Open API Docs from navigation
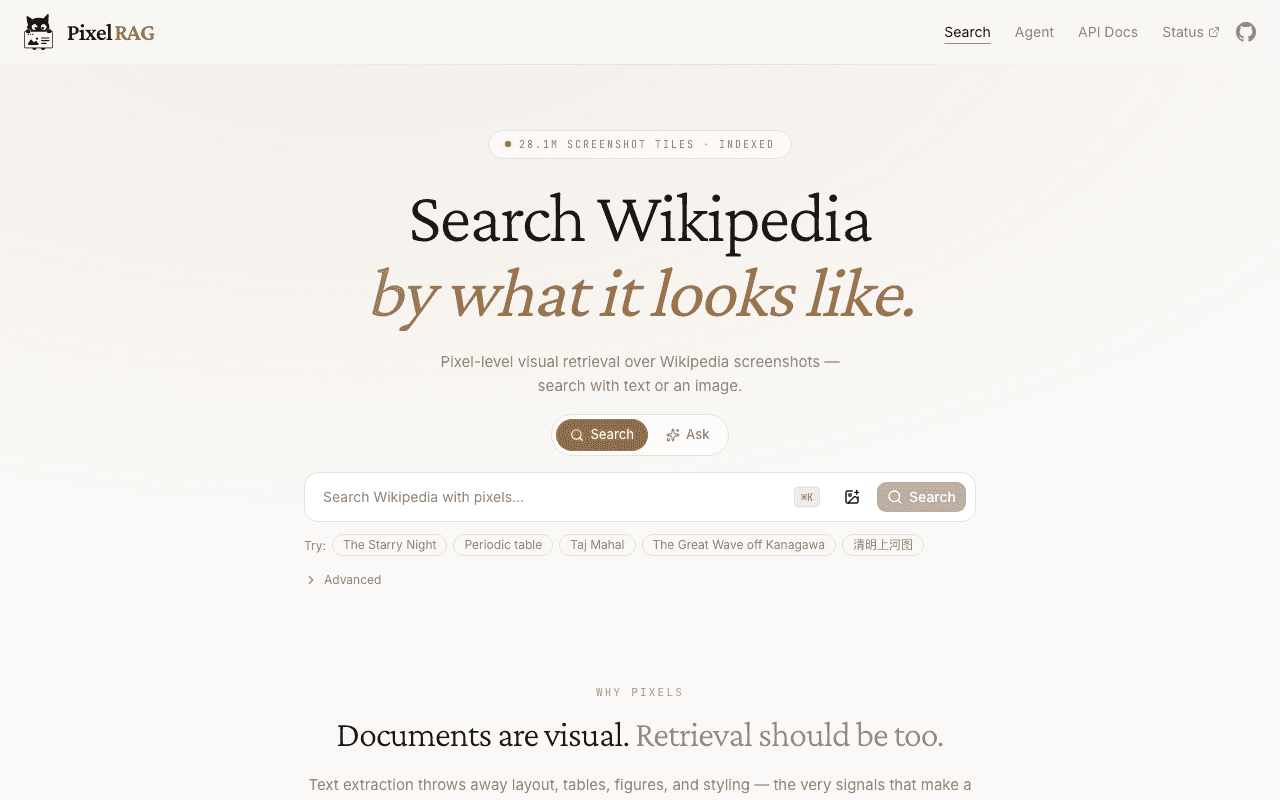The image size is (1280, 800). tap(1108, 32)
